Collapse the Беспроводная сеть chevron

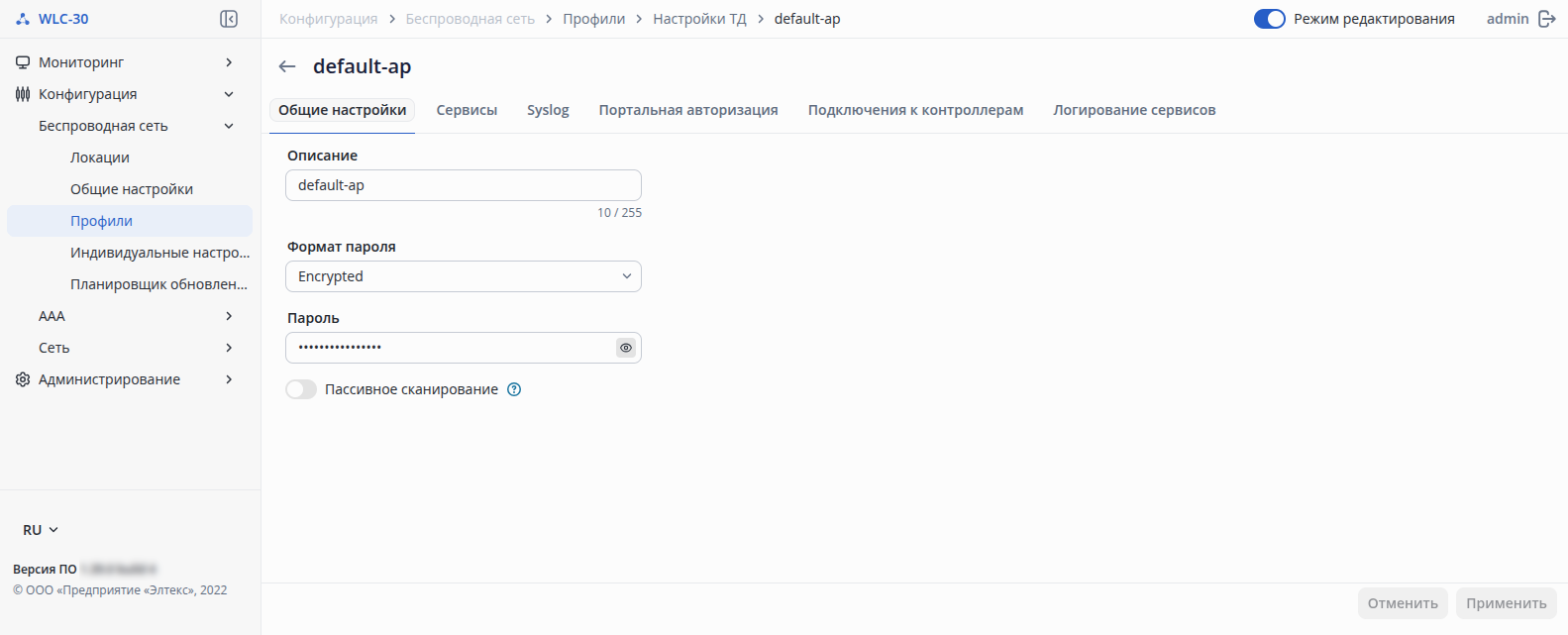pos(229,126)
